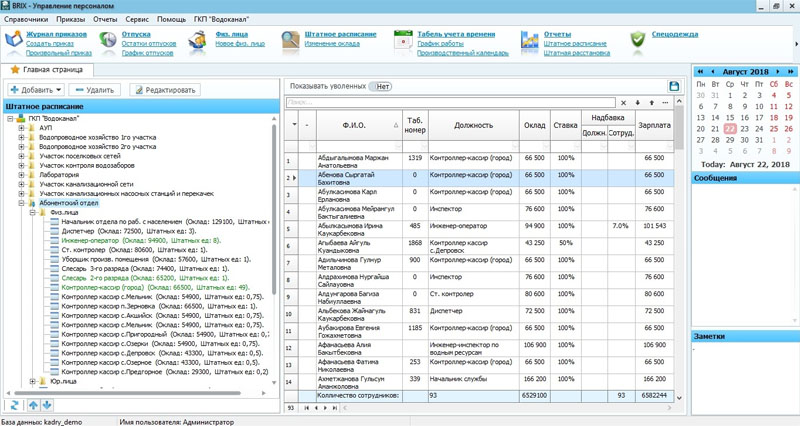Clear search with the X icon

623,103
